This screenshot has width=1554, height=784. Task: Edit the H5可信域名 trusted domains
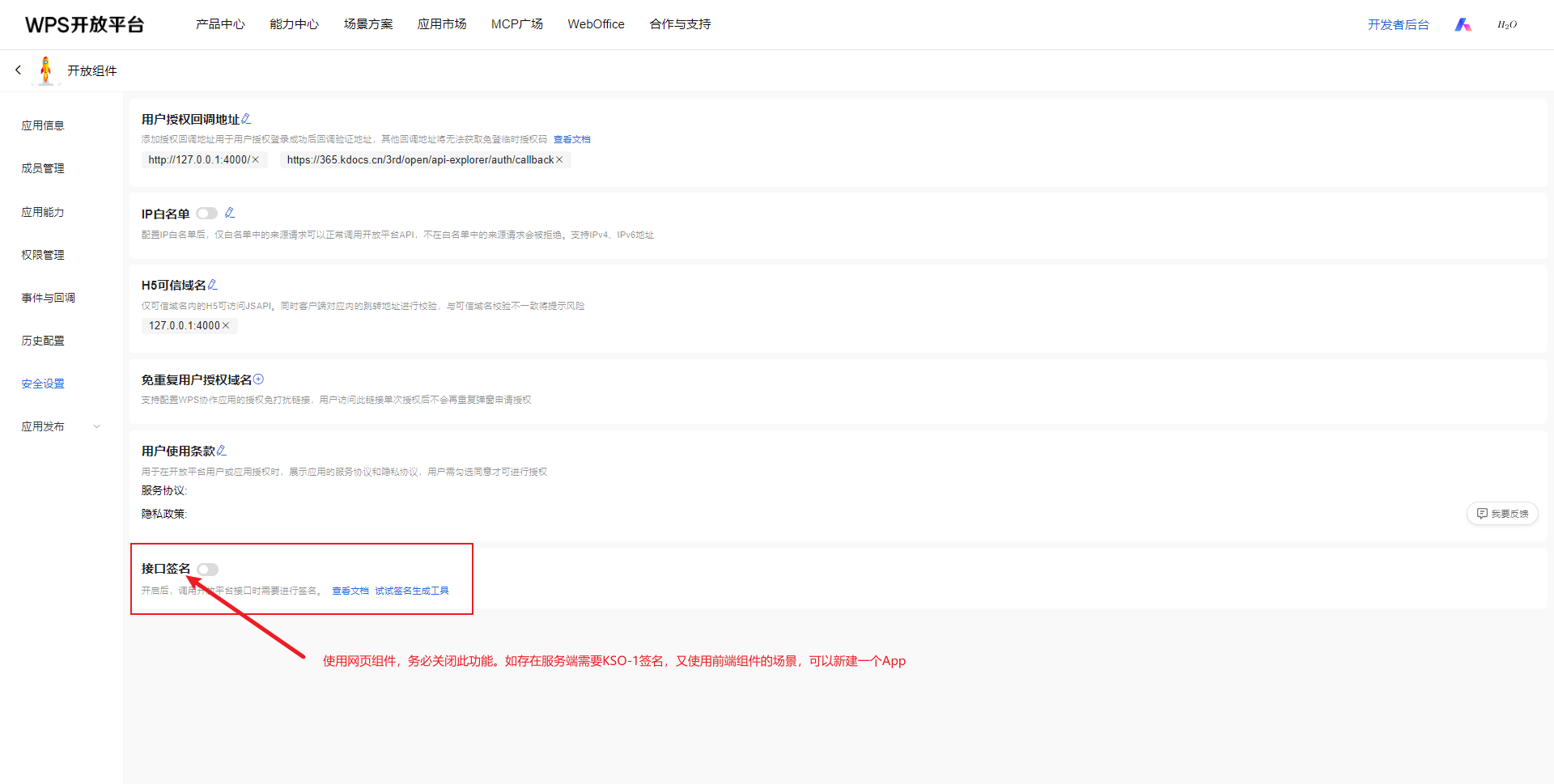pyautogui.click(x=213, y=285)
